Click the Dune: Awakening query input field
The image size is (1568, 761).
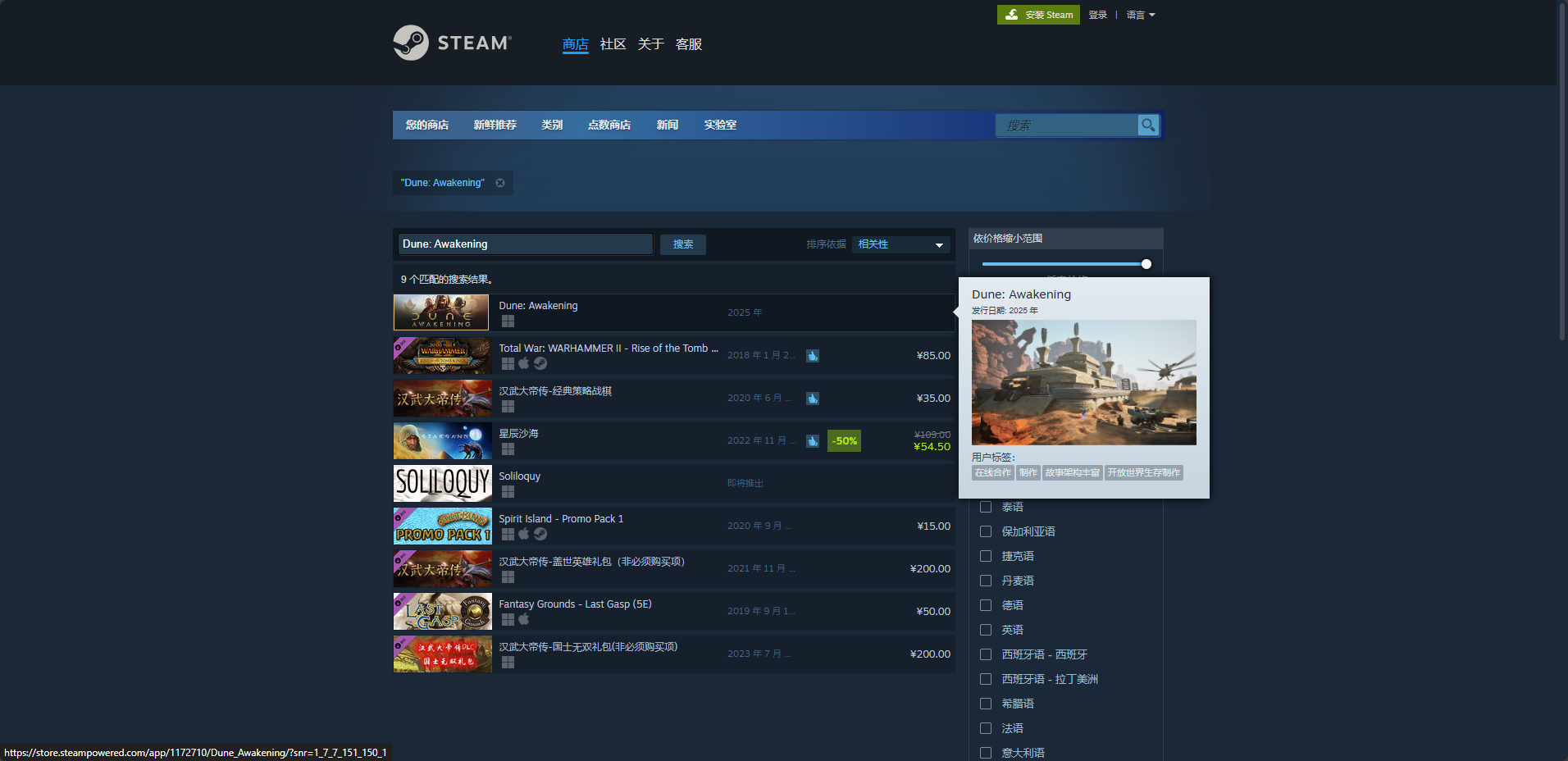click(x=526, y=244)
